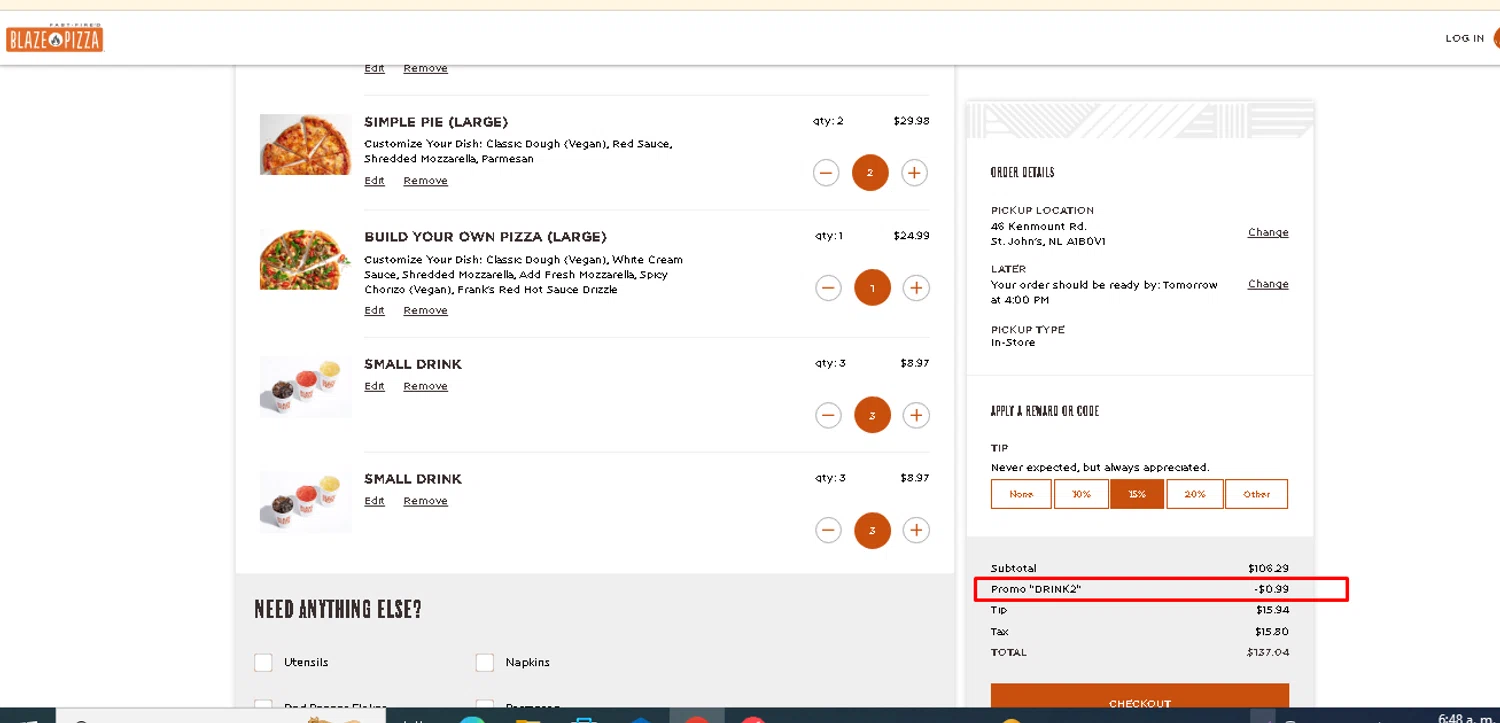The width and height of the screenshot is (1500, 723).
Task: Expand Apply a Reward or Code section
Action: [x=1045, y=411]
